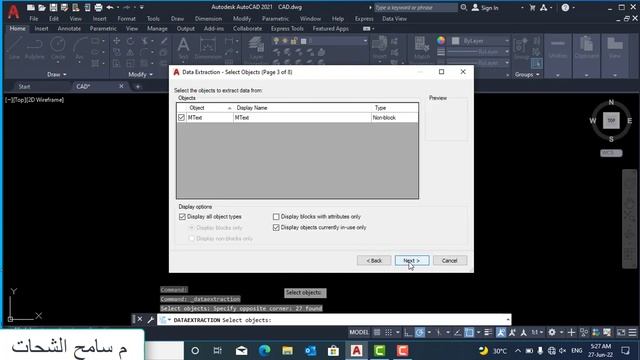Select the Line tool in ribbon
The width and height of the screenshot is (640, 360).
click(x=14, y=48)
